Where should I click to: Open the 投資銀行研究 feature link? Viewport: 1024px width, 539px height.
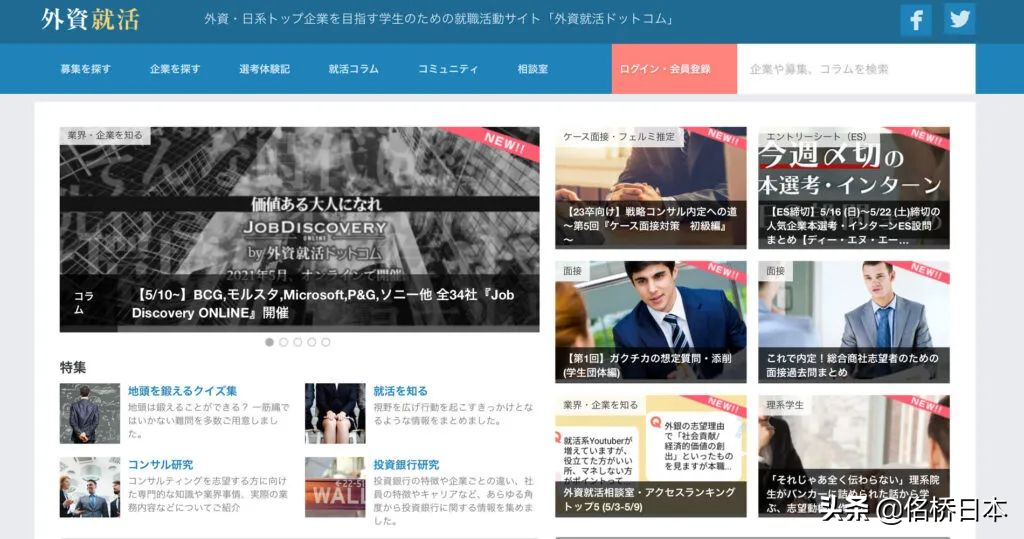406,465
